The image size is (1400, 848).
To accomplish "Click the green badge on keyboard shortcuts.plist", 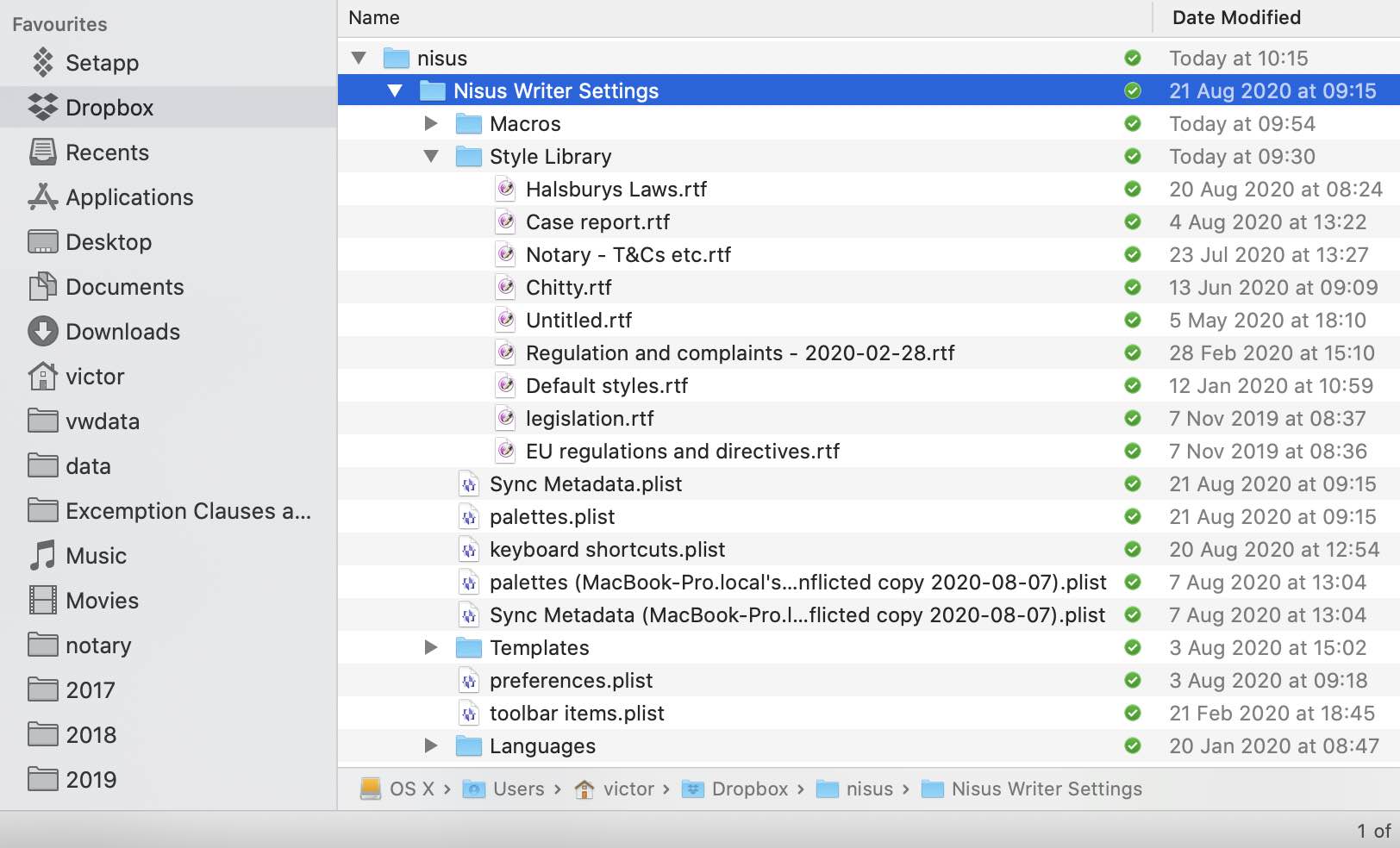I will click(x=1132, y=549).
